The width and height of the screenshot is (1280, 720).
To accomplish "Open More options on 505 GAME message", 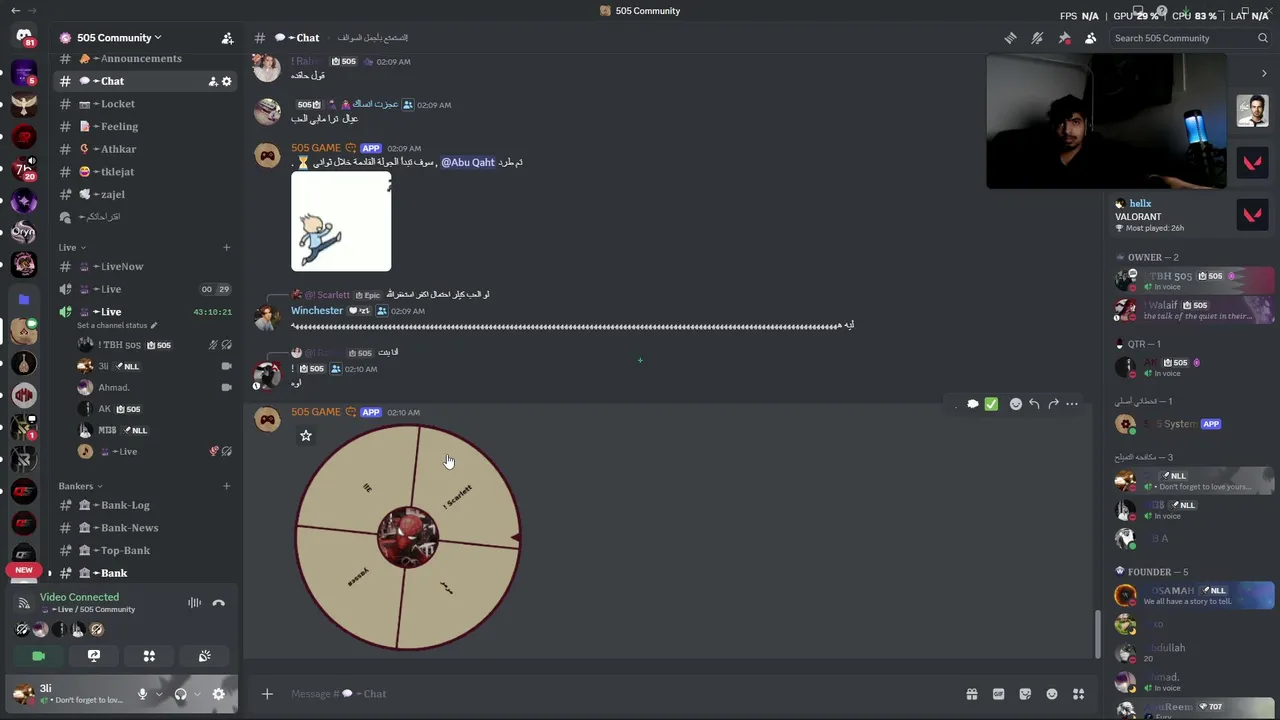I will point(1072,404).
